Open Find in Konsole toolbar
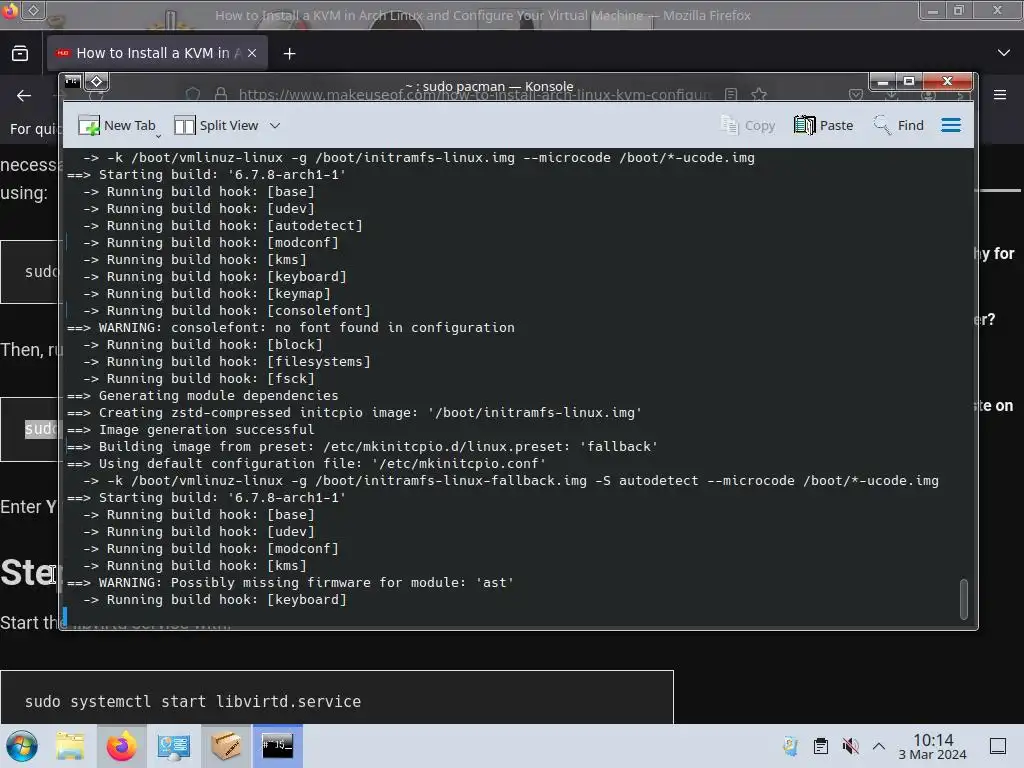 [899, 125]
